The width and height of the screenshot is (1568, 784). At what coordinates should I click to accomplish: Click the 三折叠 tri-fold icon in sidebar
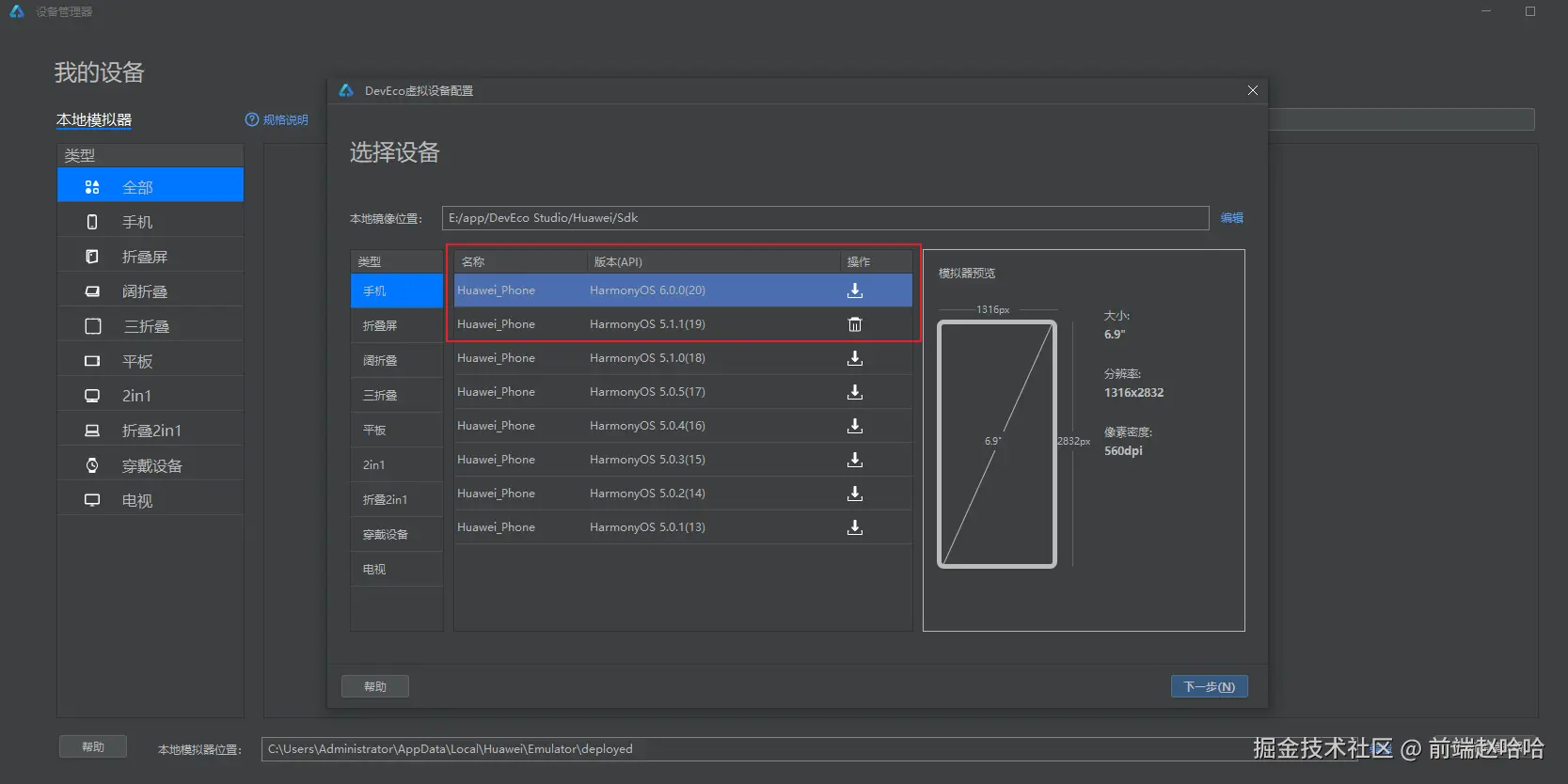(x=93, y=326)
